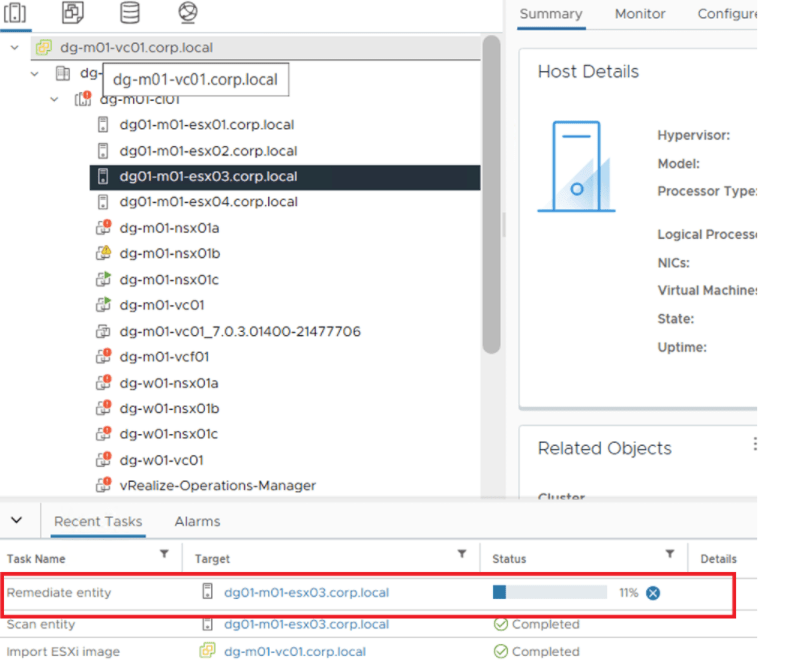Collapse the dg-m01-cl01 cluster node
This screenshot has height=660, width=795.
54,99
